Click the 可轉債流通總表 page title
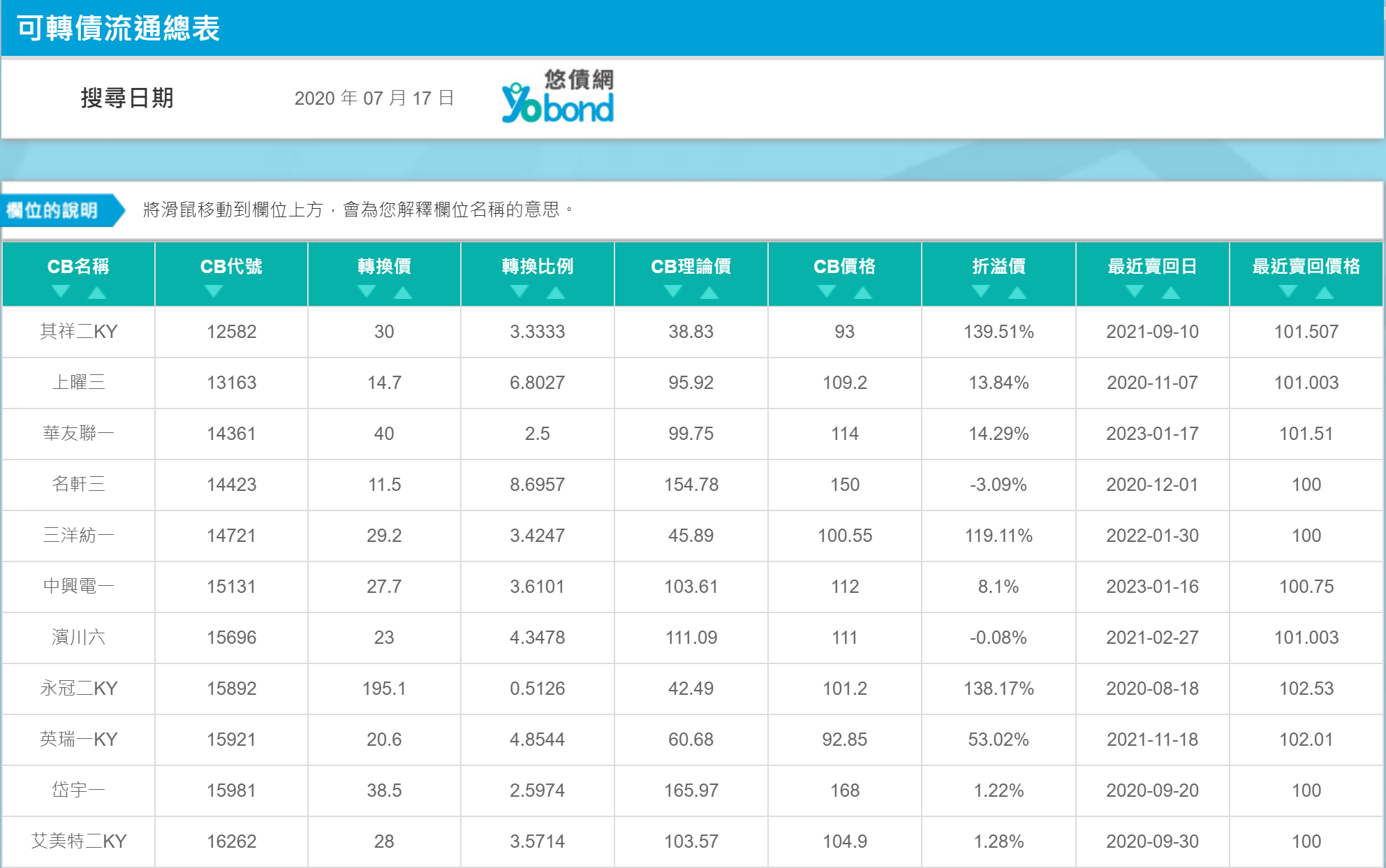Screen dimensions: 1386x868 tap(119, 28)
